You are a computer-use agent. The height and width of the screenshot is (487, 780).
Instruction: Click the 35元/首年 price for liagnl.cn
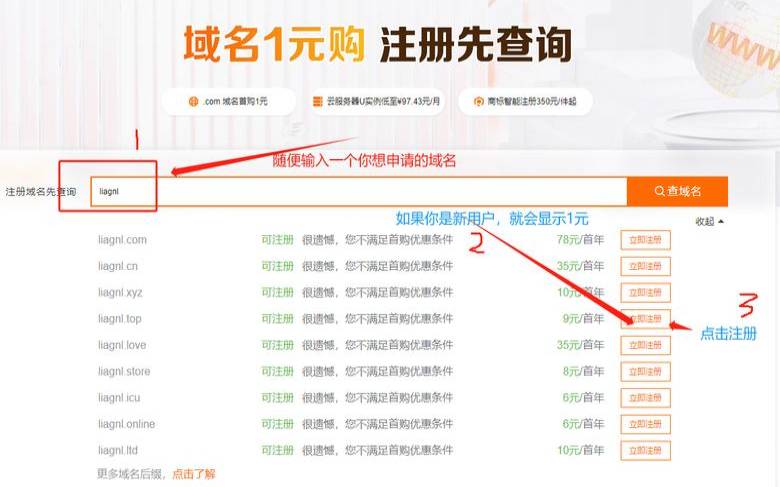580,266
